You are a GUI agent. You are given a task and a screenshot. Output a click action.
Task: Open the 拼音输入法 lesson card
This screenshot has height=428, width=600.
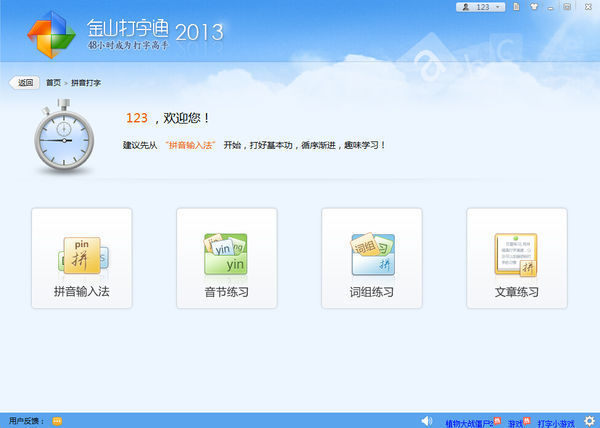click(x=82, y=258)
